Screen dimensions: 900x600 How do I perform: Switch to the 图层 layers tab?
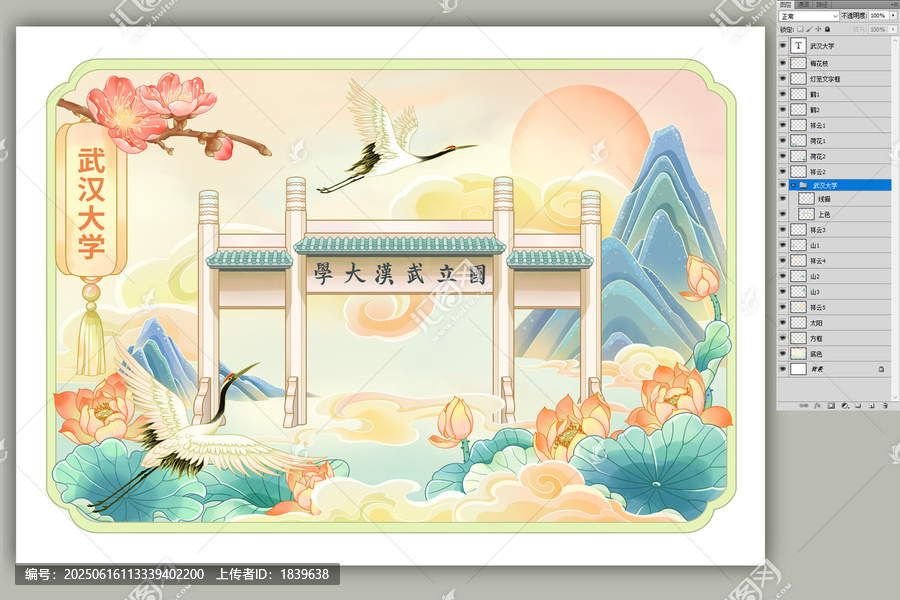coord(785,5)
